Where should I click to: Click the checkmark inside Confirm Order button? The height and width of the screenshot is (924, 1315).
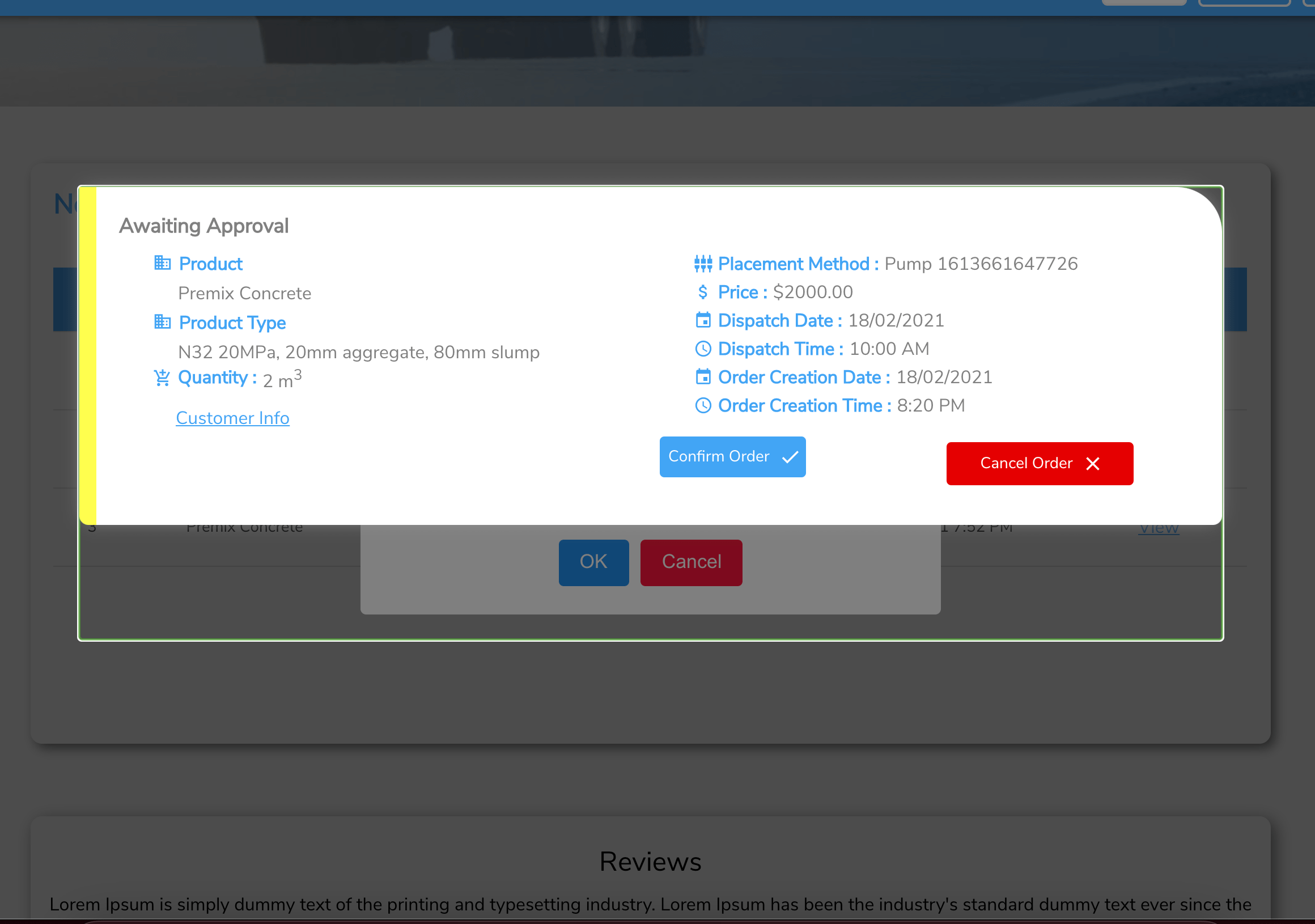pos(790,457)
